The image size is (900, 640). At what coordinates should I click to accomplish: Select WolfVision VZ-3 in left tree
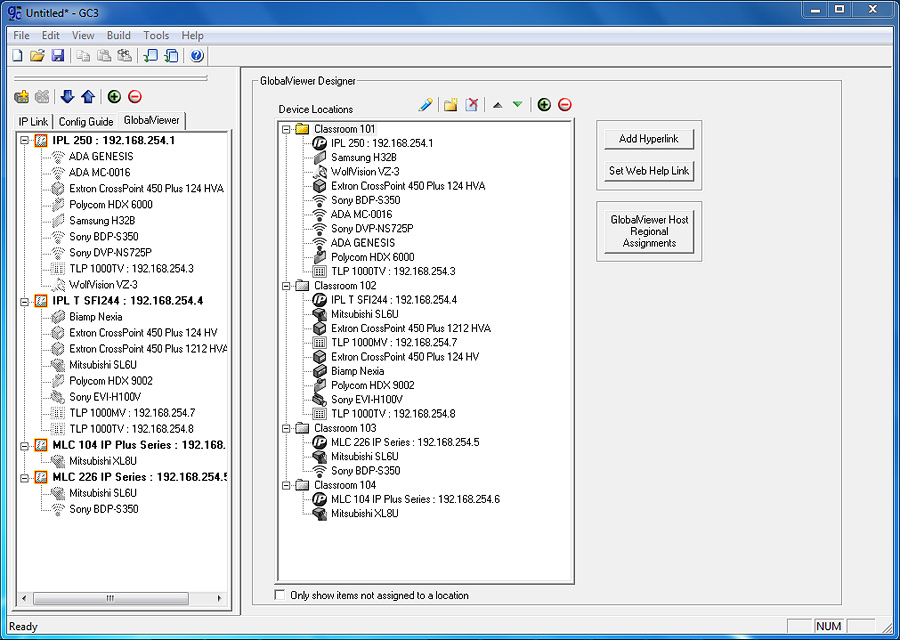click(103, 285)
